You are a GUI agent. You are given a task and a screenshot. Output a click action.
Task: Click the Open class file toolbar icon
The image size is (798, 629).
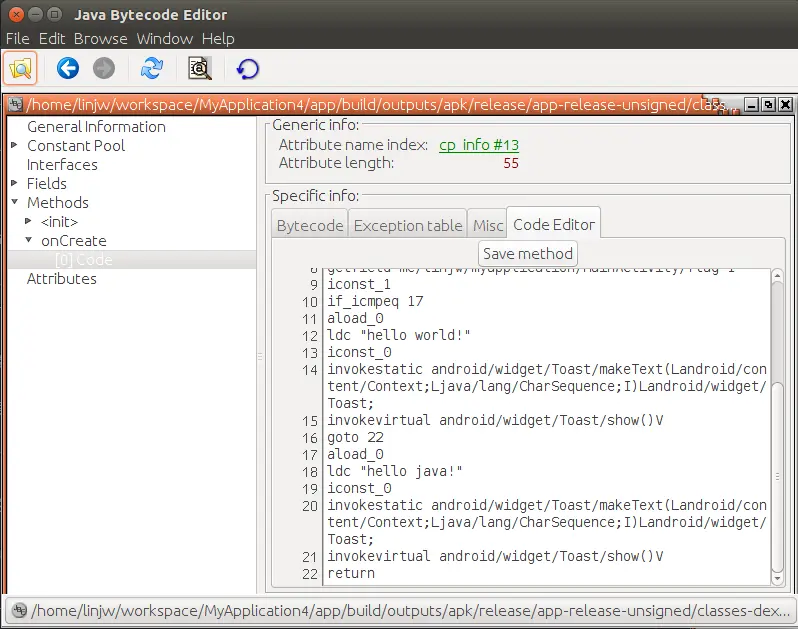pos(20,68)
